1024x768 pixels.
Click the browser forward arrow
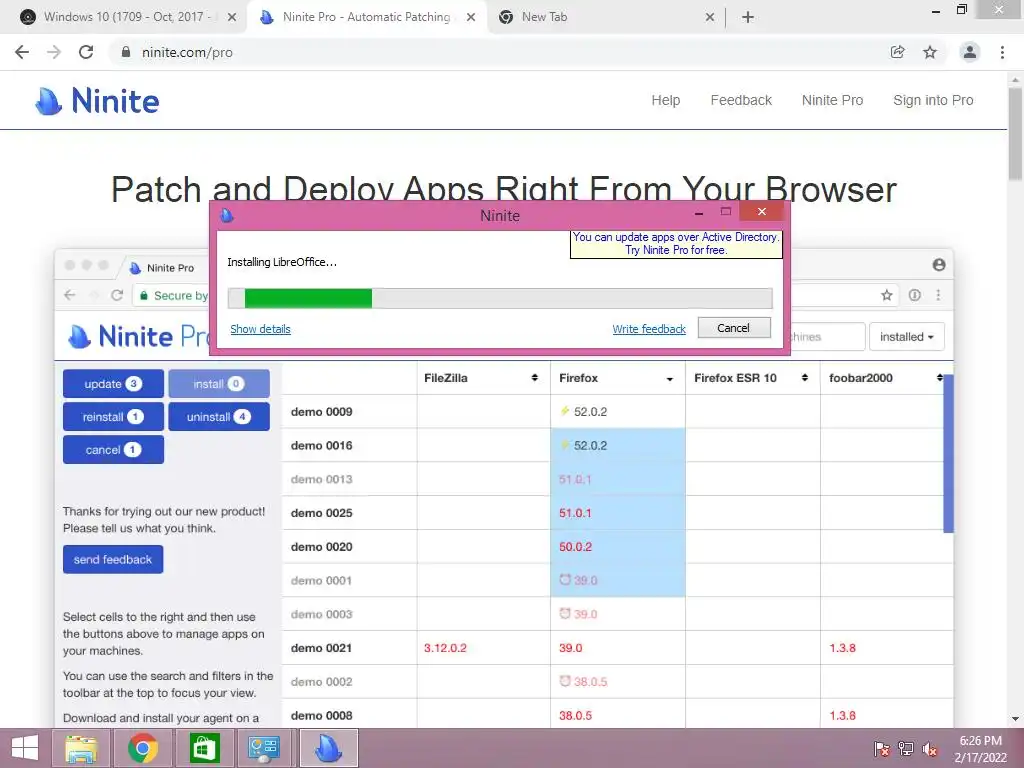(54, 52)
